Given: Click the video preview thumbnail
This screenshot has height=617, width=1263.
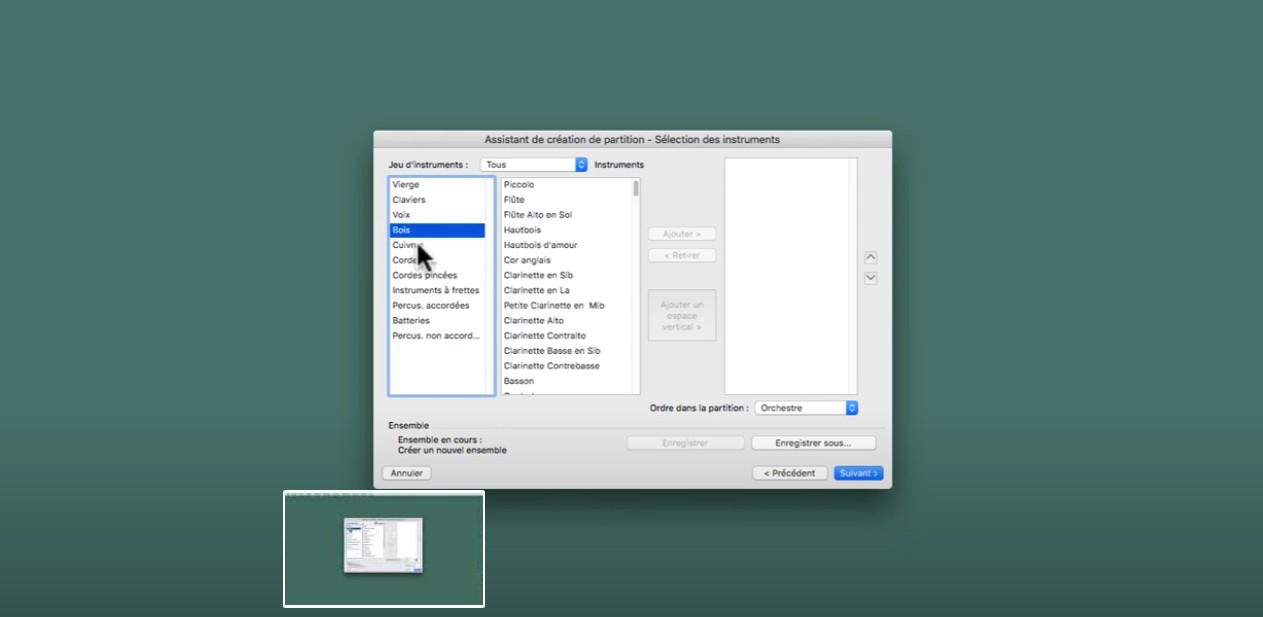Looking at the screenshot, I should tap(384, 548).
